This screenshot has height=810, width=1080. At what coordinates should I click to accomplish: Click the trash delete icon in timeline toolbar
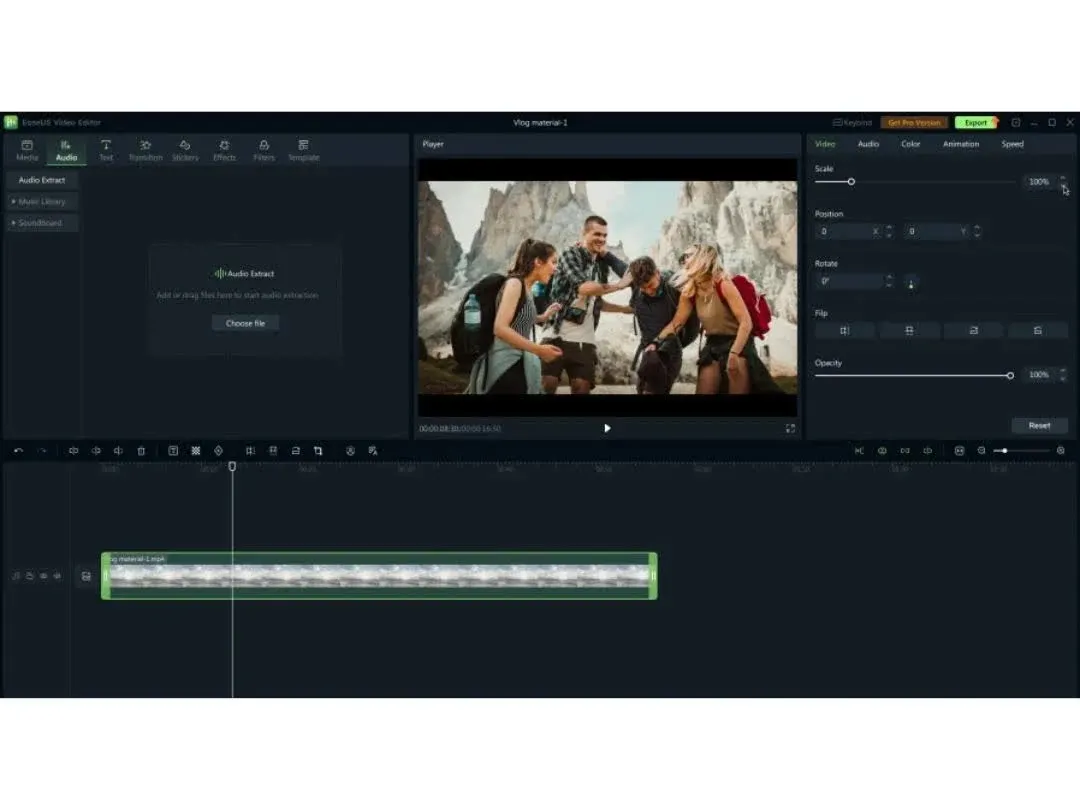click(141, 451)
